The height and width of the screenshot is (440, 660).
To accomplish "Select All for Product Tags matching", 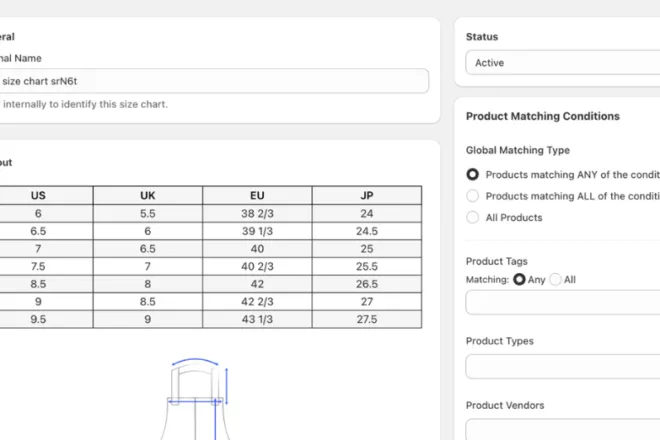I will pyautogui.click(x=556, y=280).
